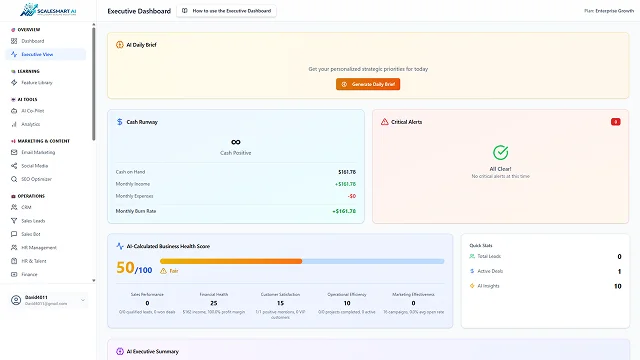
Task: Click the Feature Library icon
Action: pyautogui.click(x=14, y=82)
